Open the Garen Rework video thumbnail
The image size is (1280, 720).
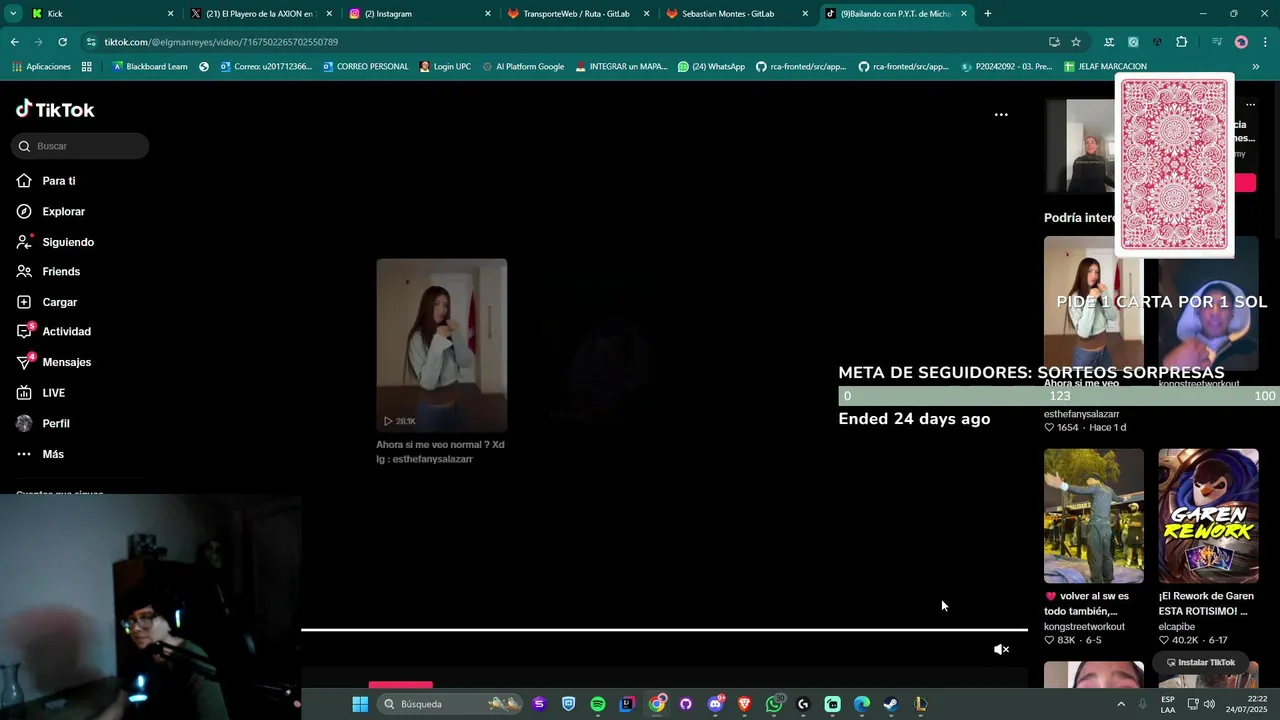(x=1208, y=516)
